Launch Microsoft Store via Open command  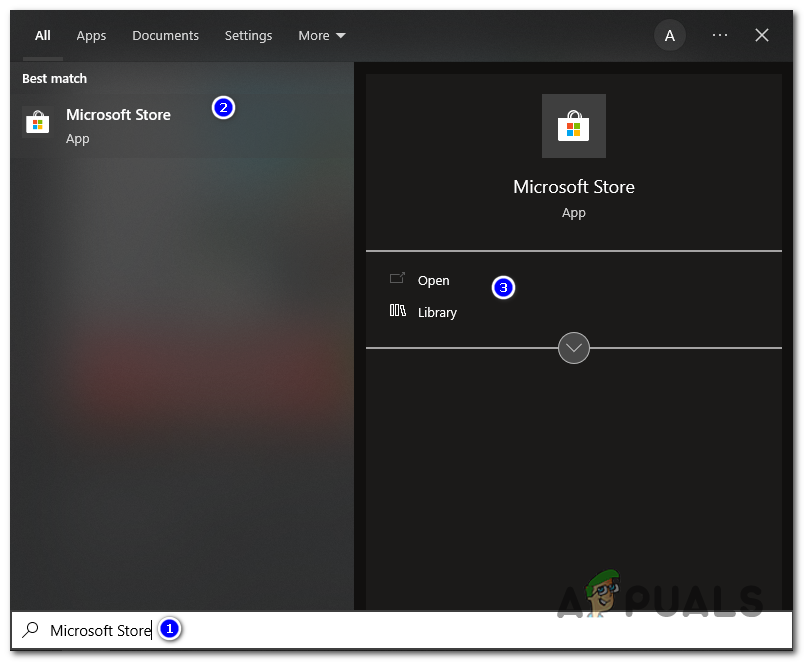(433, 280)
